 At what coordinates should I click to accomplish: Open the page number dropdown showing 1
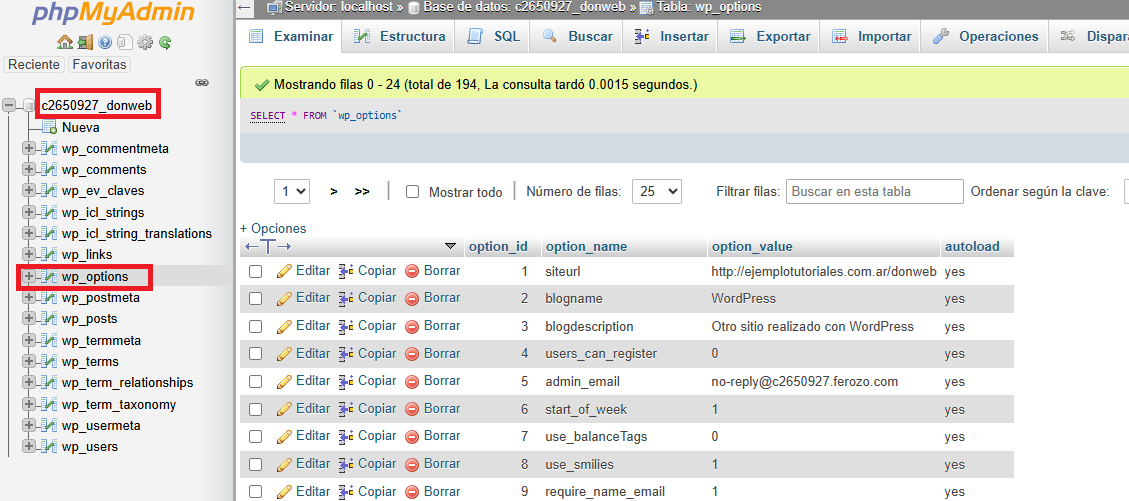(292, 191)
